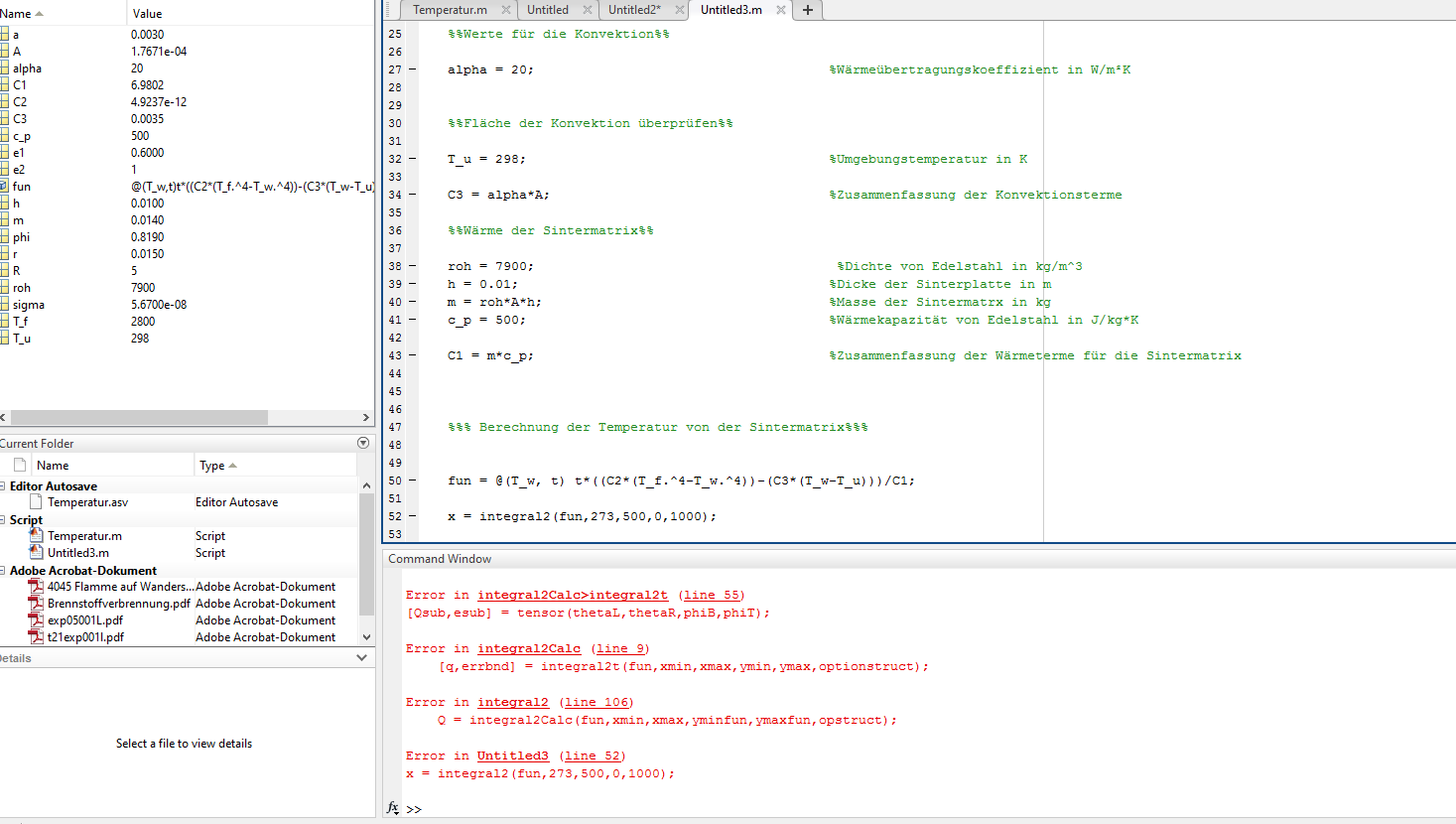Close the Untitled editor tab
This screenshot has width=1456, height=824.
click(588, 10)
